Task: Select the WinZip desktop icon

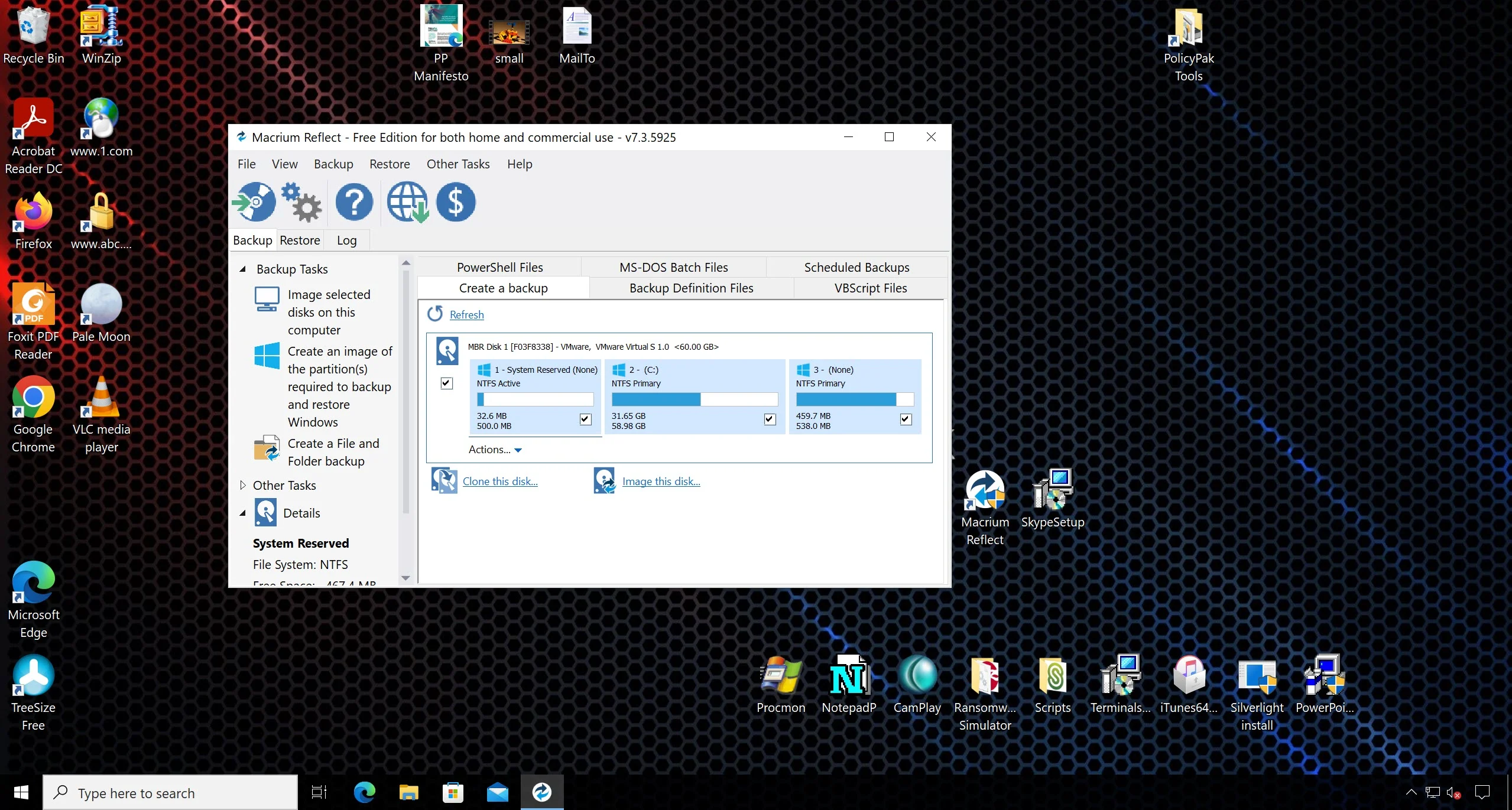Action: (102, 35)
